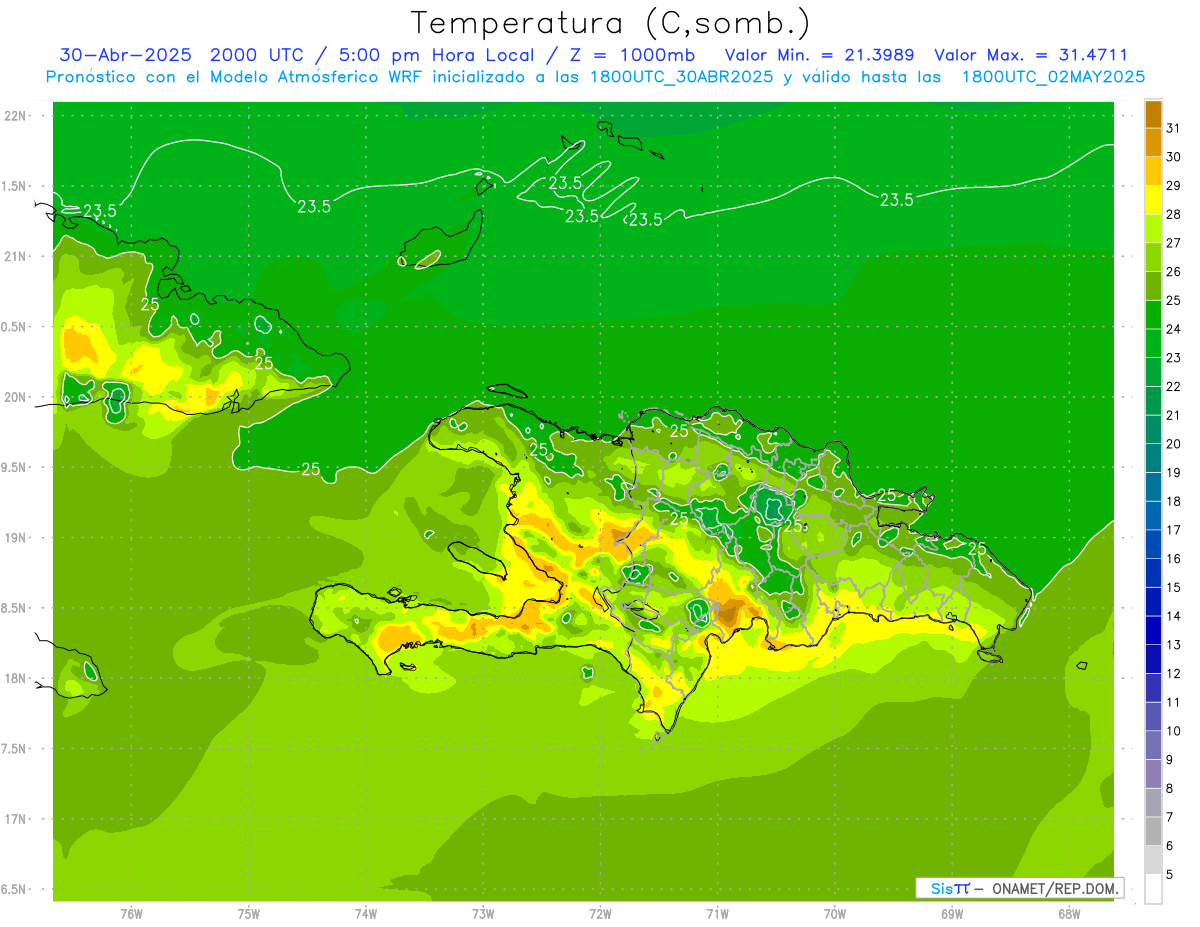Image resolution: width=1200 pixels, height=927 pixels.
Task: Click the "68W" longitude axis label
Action: [1069, 914]
